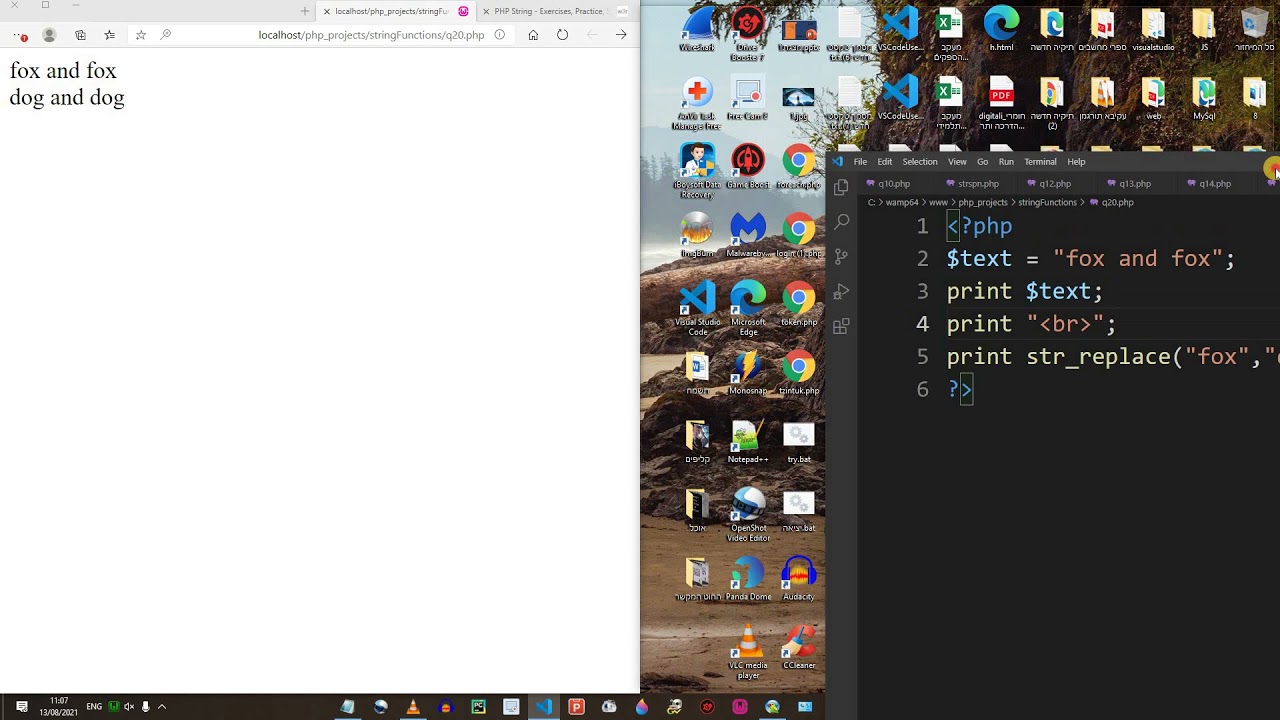Select the OpenShot Video Editor desktop shortcut
1280x720 pixels.
747,515
